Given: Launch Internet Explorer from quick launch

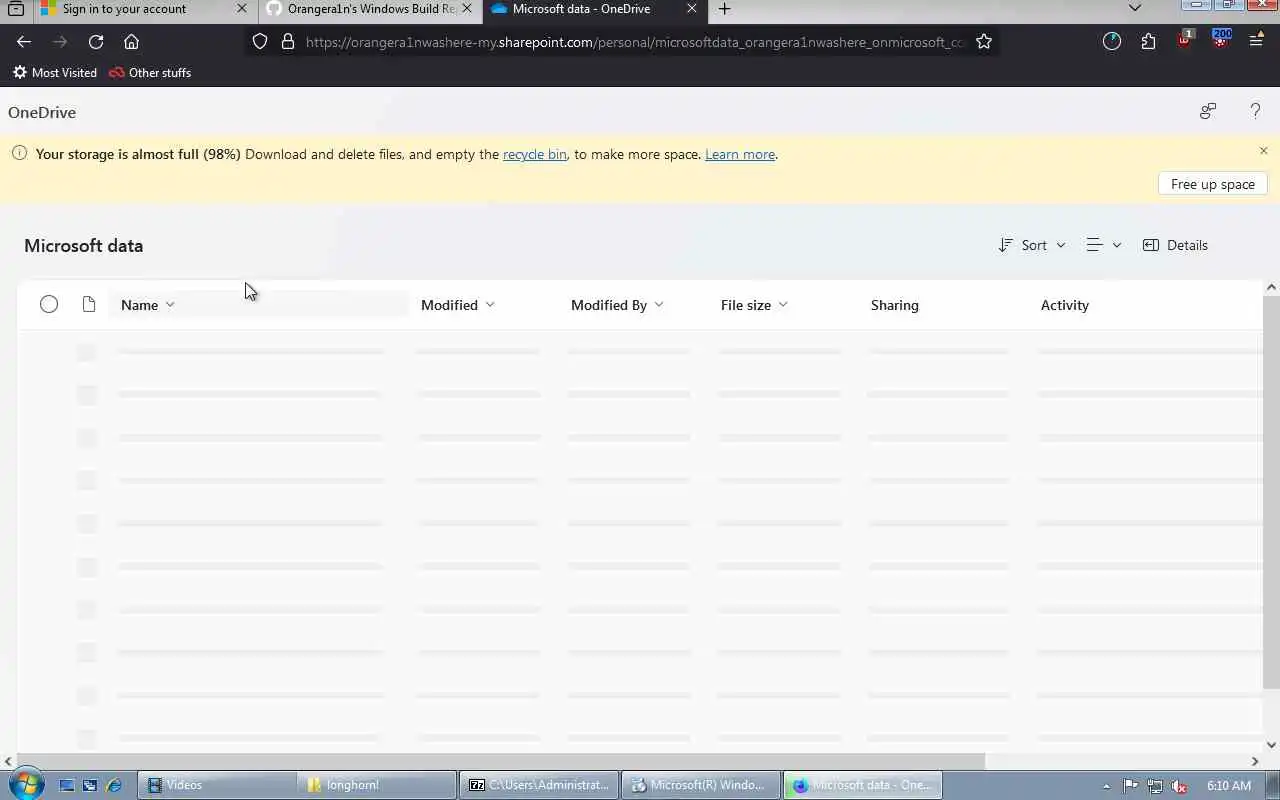Looking at the screenshot, I should point(114,786).
